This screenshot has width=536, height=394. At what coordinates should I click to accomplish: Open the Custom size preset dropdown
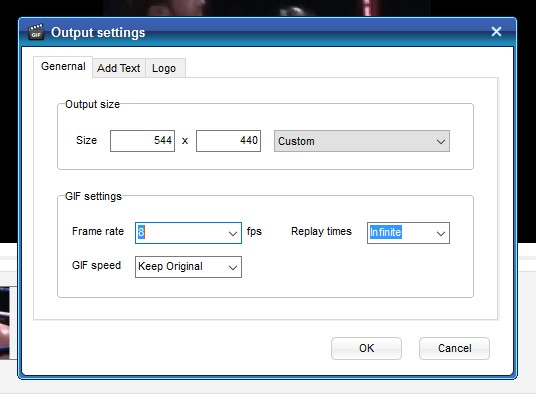click(362, 141)
